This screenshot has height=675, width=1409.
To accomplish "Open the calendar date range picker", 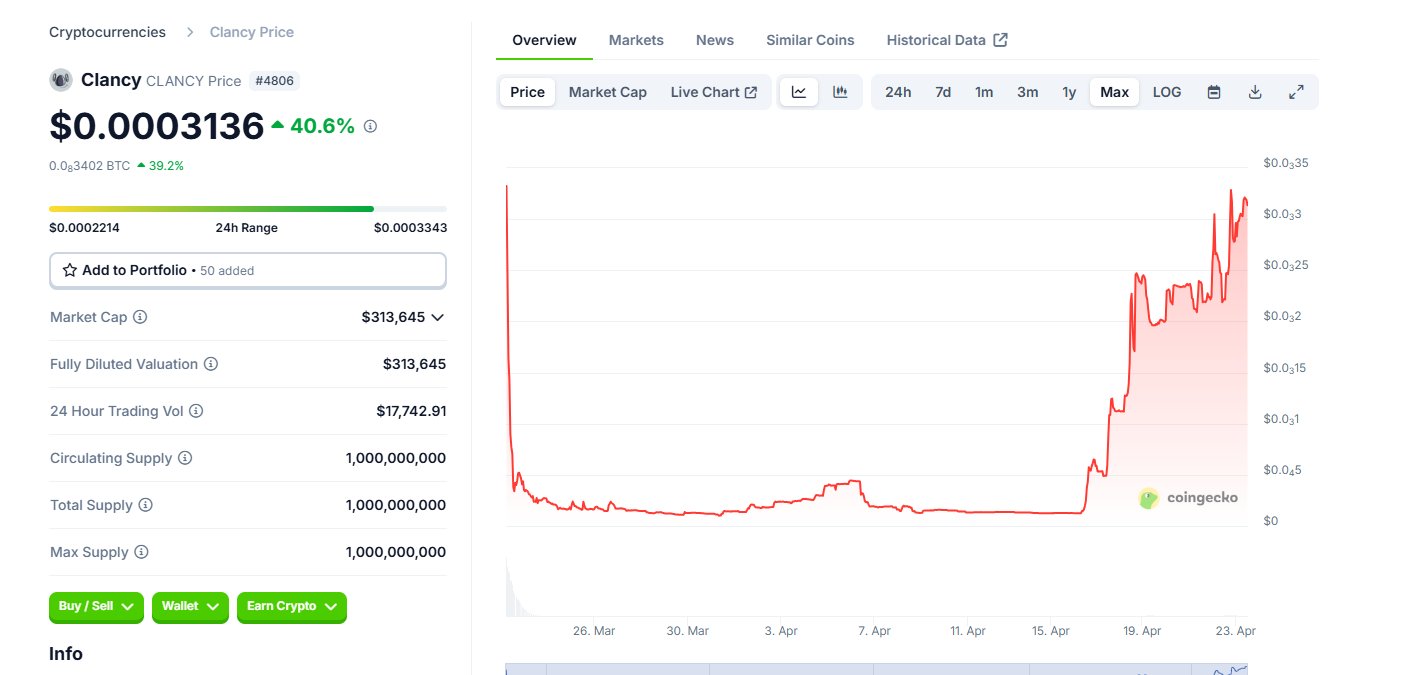I will point(1214,92).
